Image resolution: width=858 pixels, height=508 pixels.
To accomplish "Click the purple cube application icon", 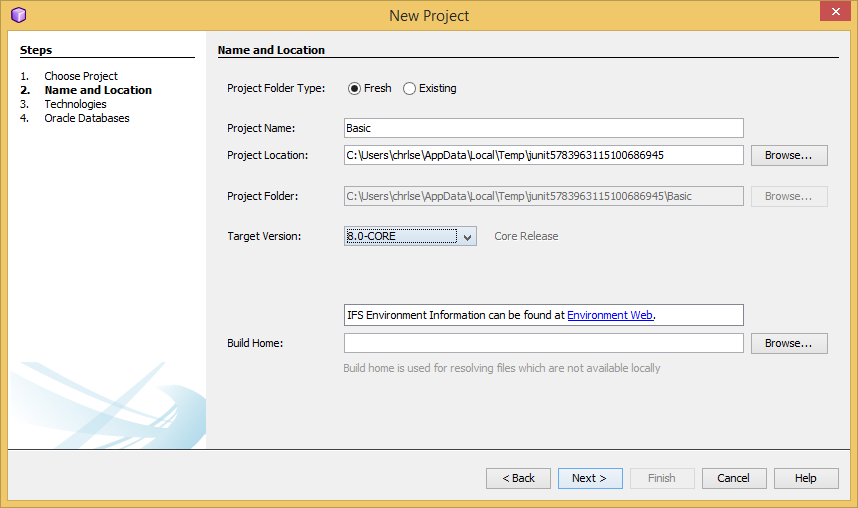I will point(19,15).
